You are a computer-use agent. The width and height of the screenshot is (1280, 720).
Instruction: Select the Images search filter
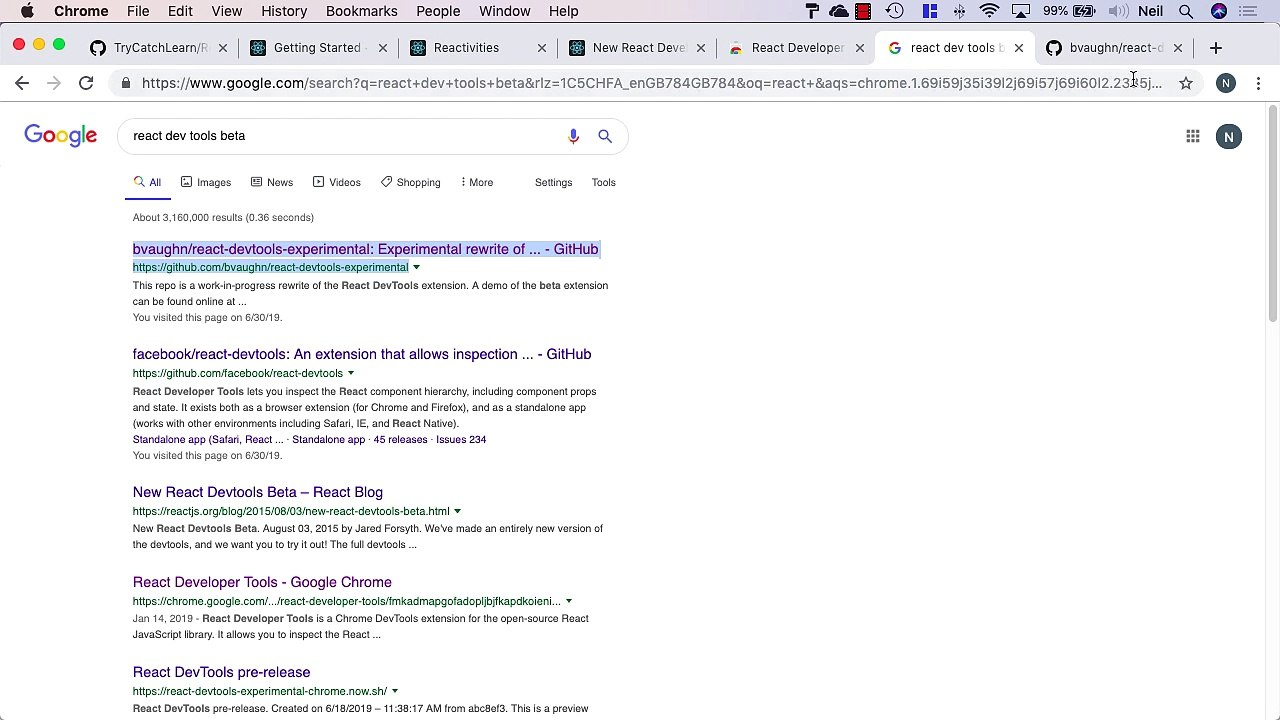click(x=206, y=182)
